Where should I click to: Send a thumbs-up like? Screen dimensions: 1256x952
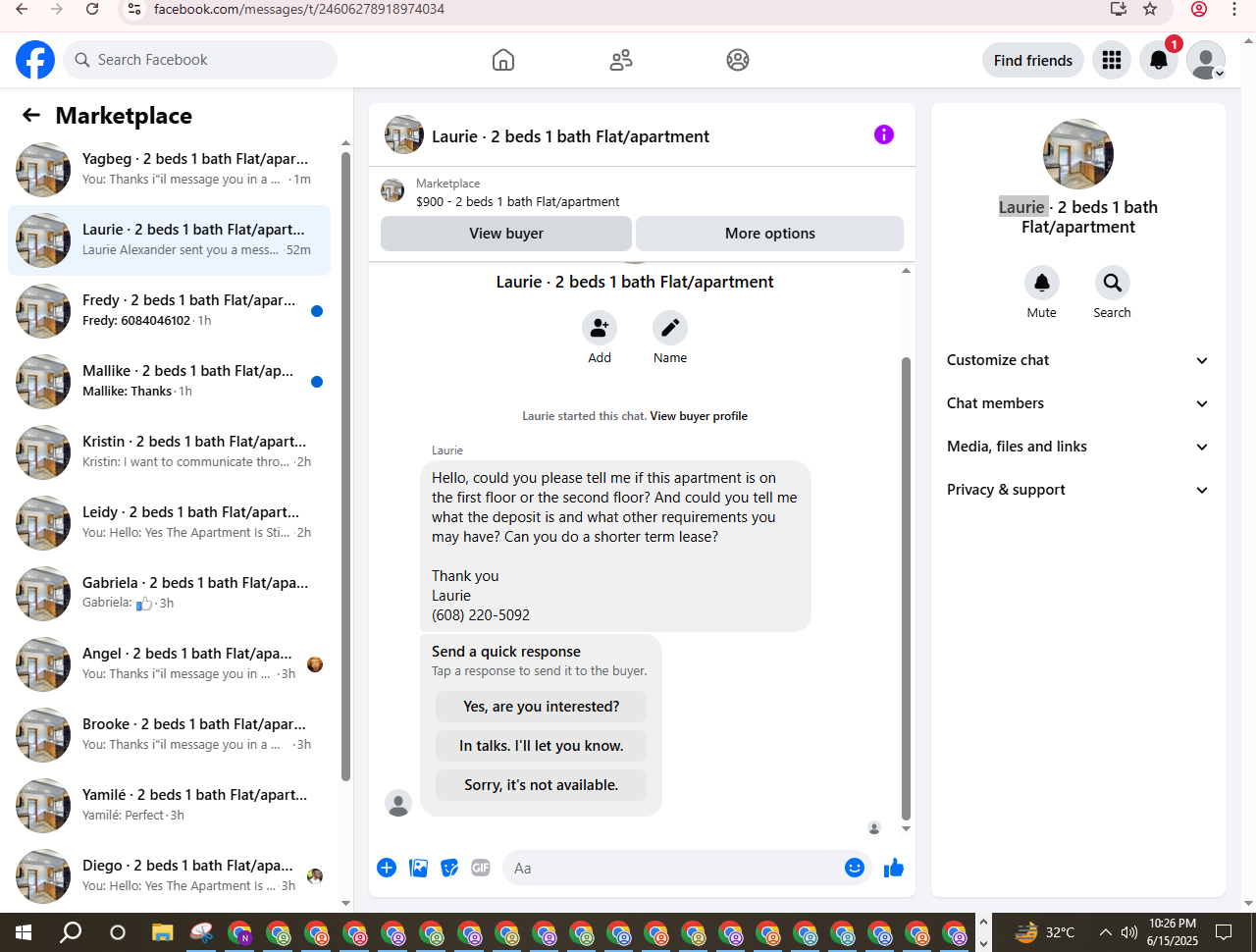894,868
